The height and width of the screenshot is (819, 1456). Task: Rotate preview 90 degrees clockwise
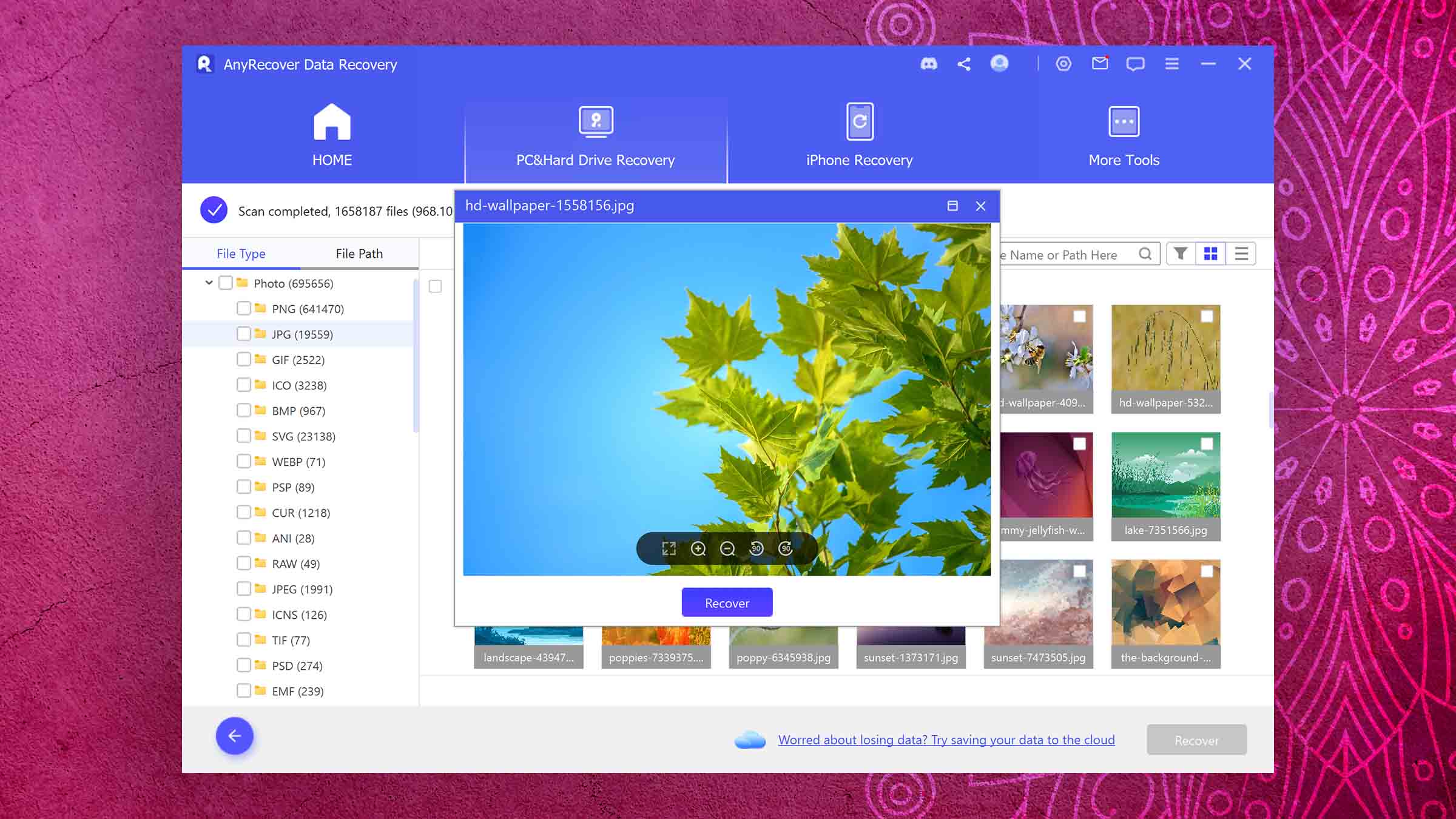pos(786,548)
